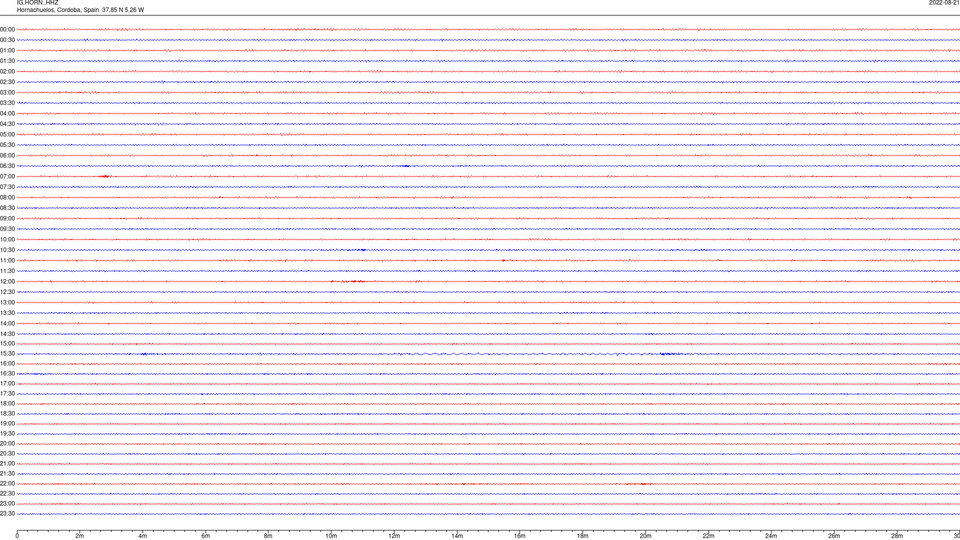The width and height of the screenshot is (960, 540).
Task: Select the 12:00 trace time label
Action: [x=7, y=282]
